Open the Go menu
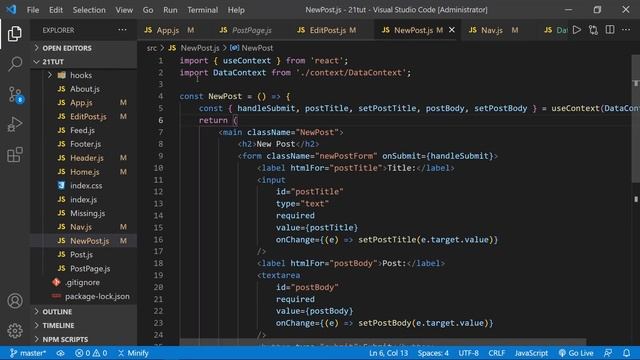The image size is (640, 360). pyautogui.click(x=148, y=10)
